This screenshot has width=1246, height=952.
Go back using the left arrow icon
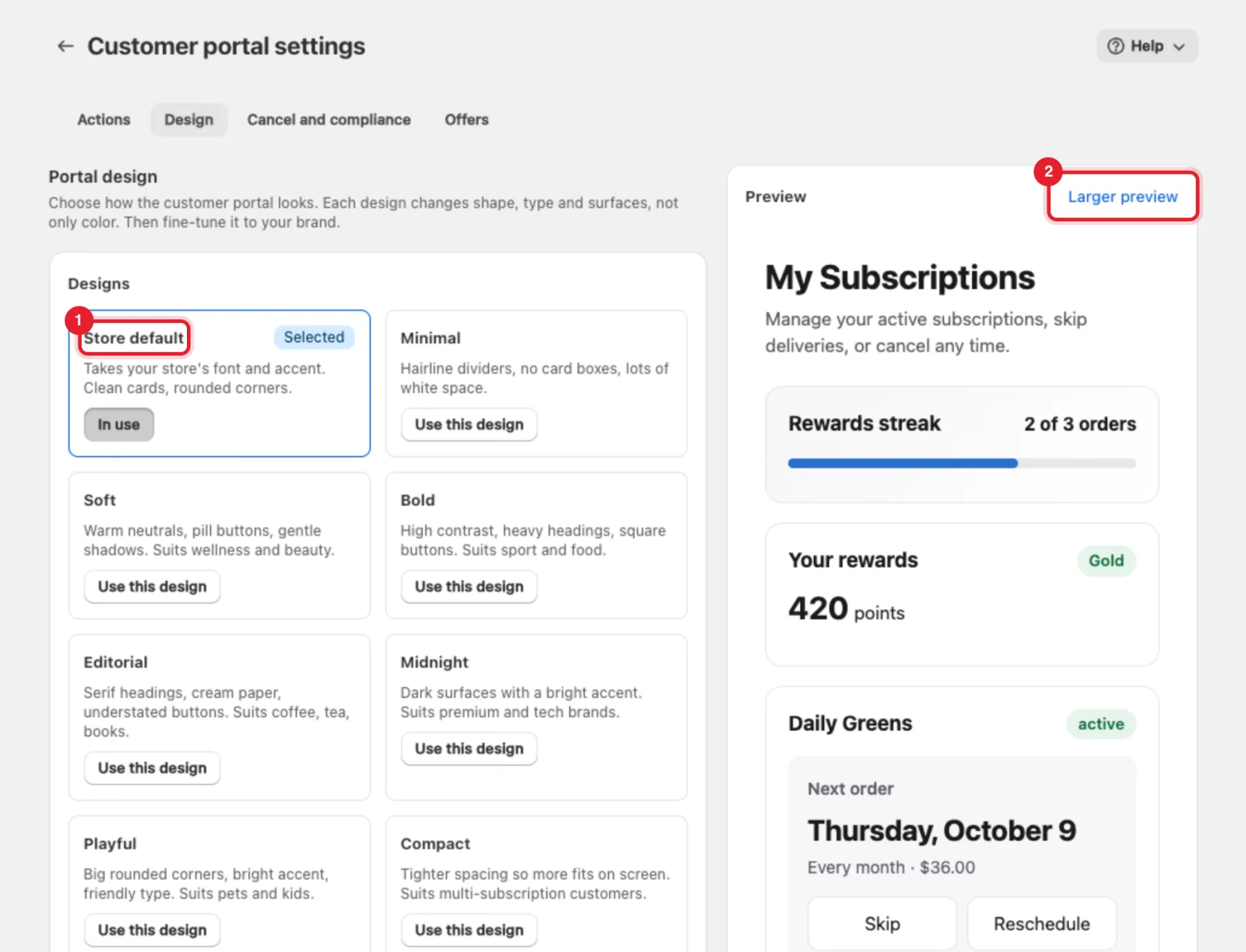coord(65,46)
